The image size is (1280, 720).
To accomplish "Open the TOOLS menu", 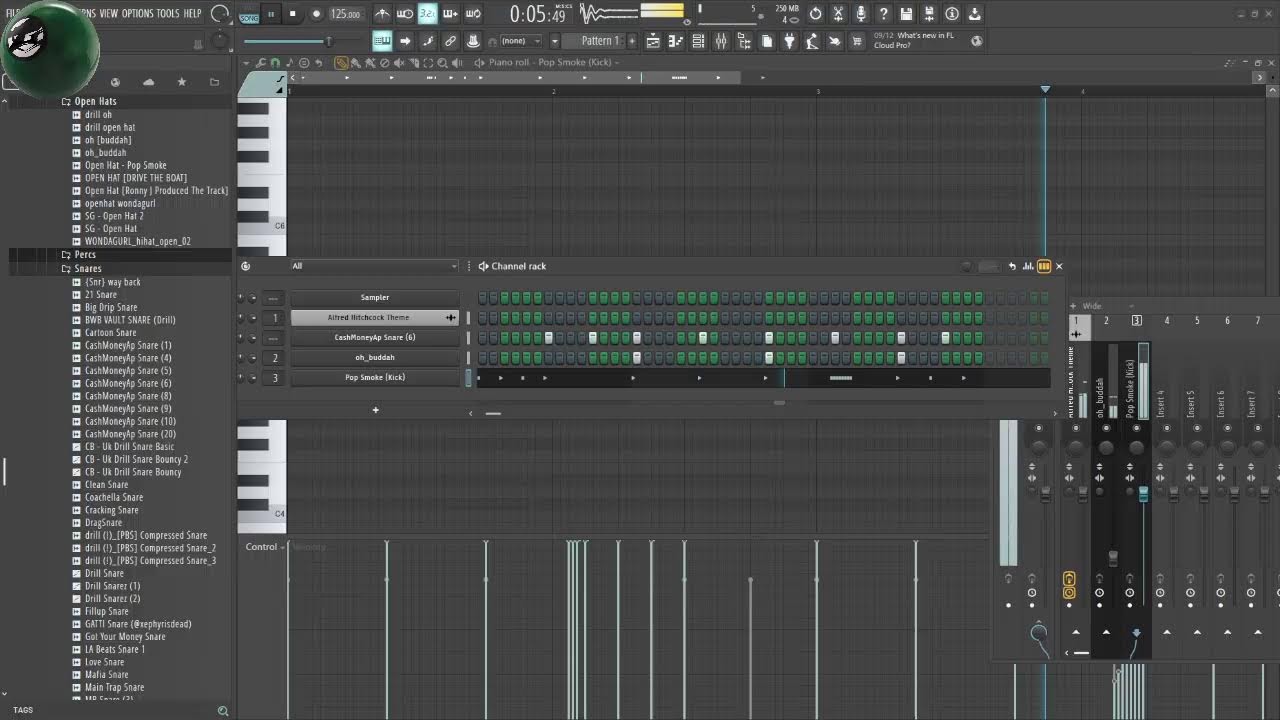I will (x=168, y=13).
